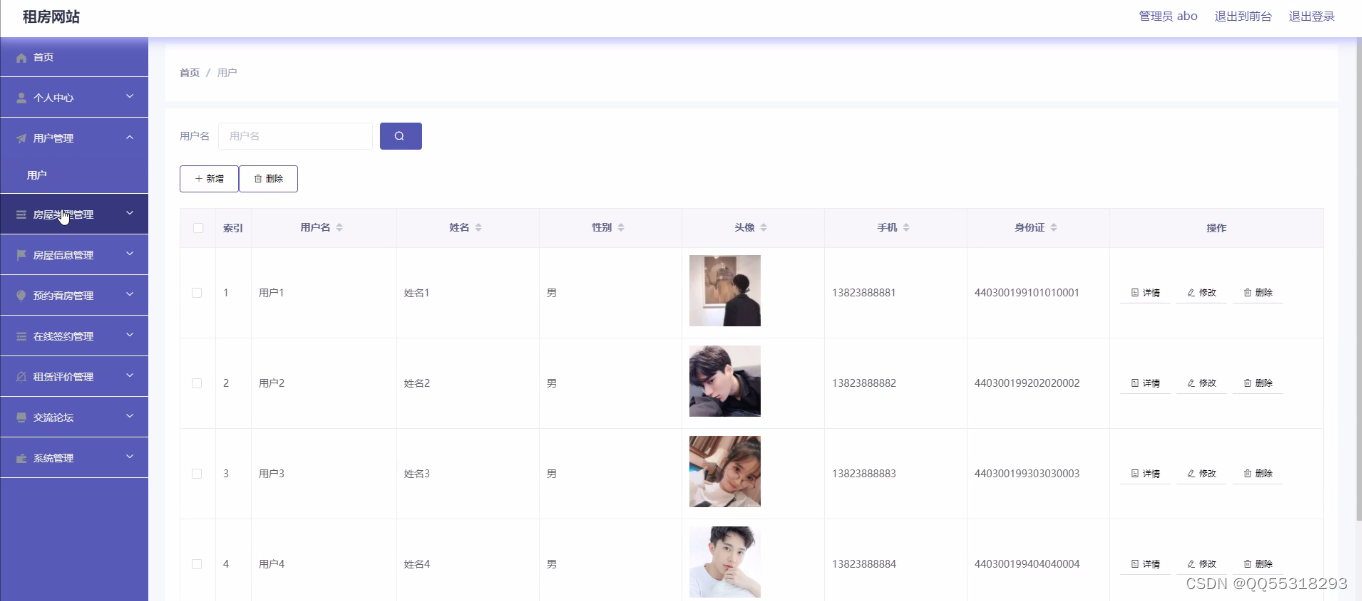Screen dimensions: 1362x601
Task: Open 详情 for 用户3
Action: coord(1145,473)
